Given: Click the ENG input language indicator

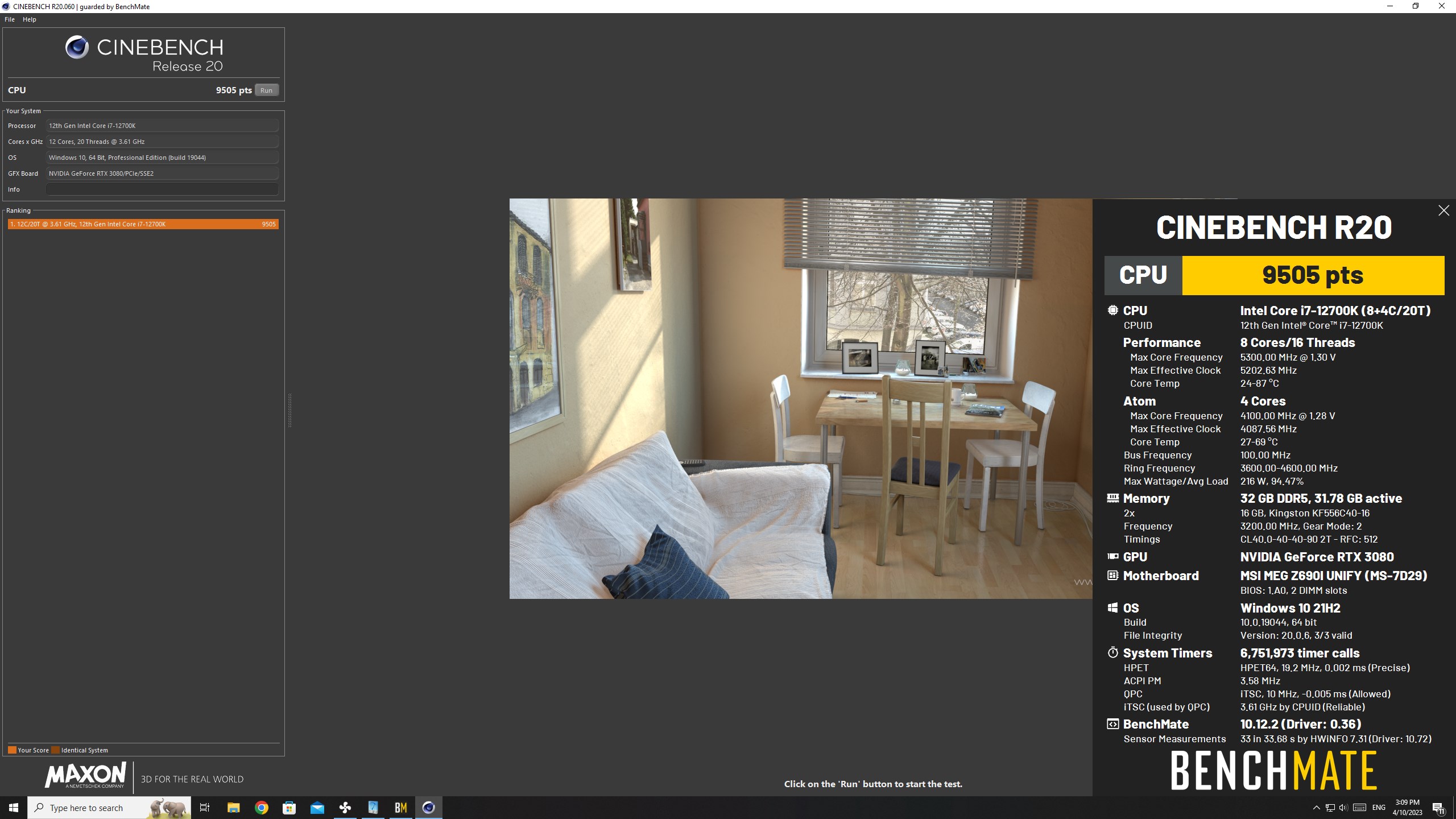Looking at the screenshot, I should pos(1379,808).
